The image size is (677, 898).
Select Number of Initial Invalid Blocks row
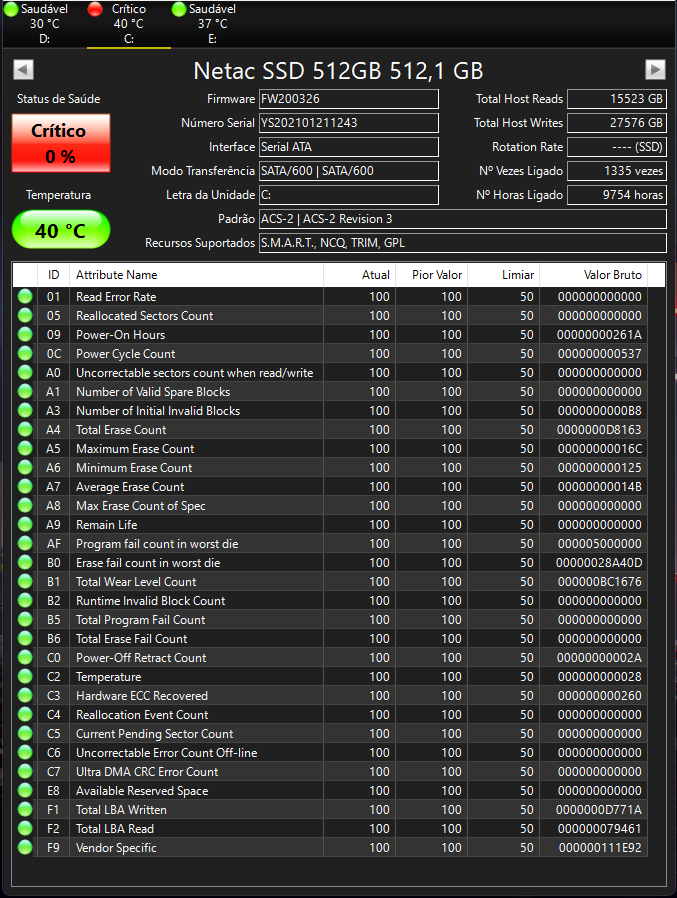[330, 411]
